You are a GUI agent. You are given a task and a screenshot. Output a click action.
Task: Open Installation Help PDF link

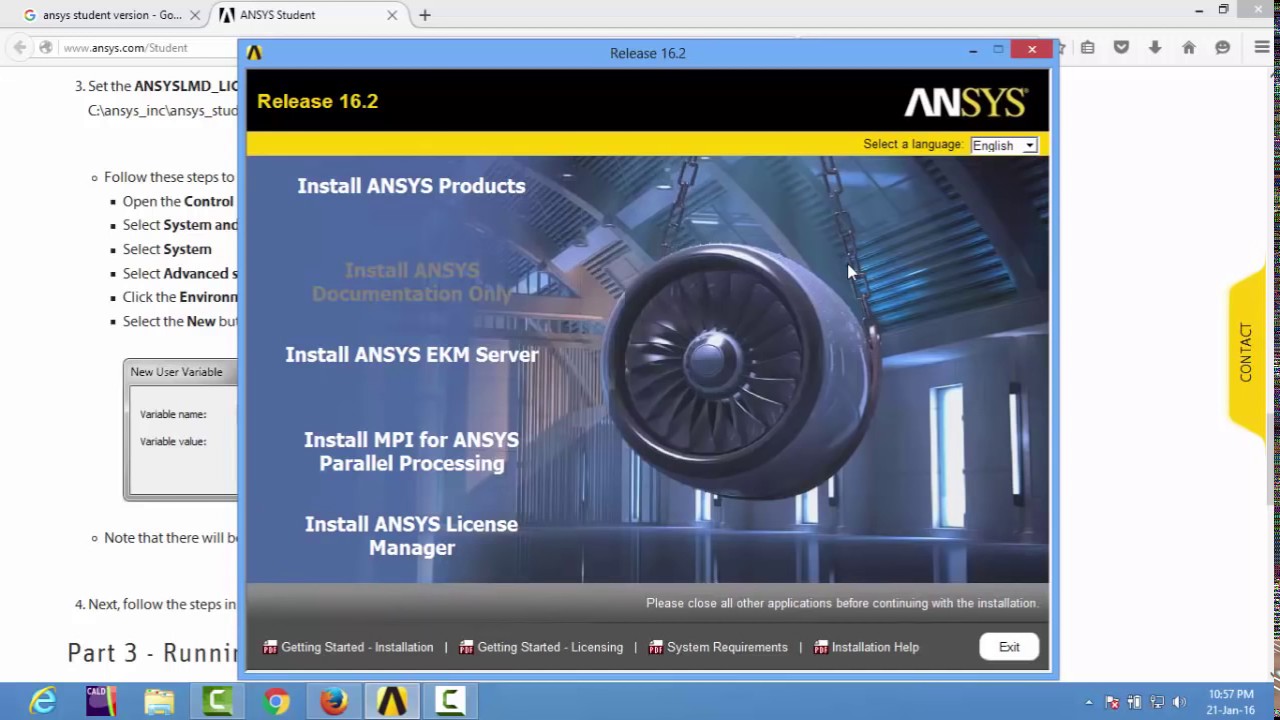click(875, 647)
